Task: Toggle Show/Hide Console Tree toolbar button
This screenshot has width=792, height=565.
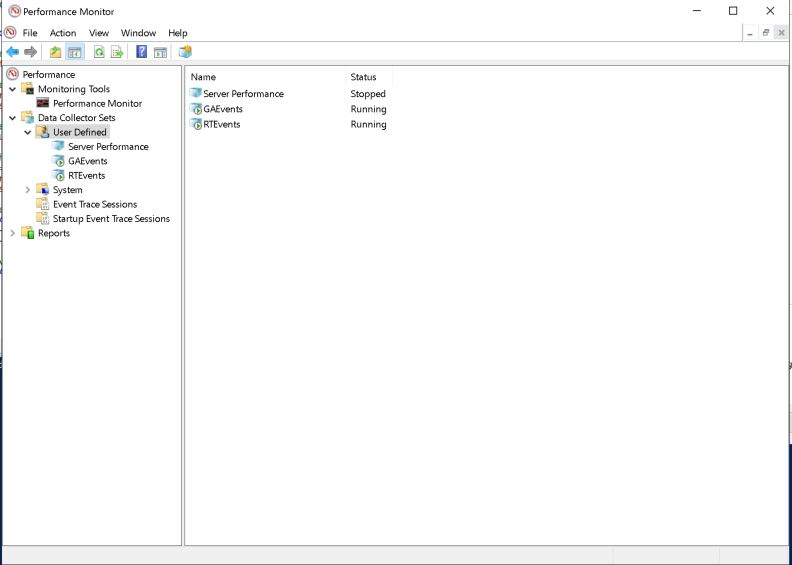Action: click(x=75, y=52)
